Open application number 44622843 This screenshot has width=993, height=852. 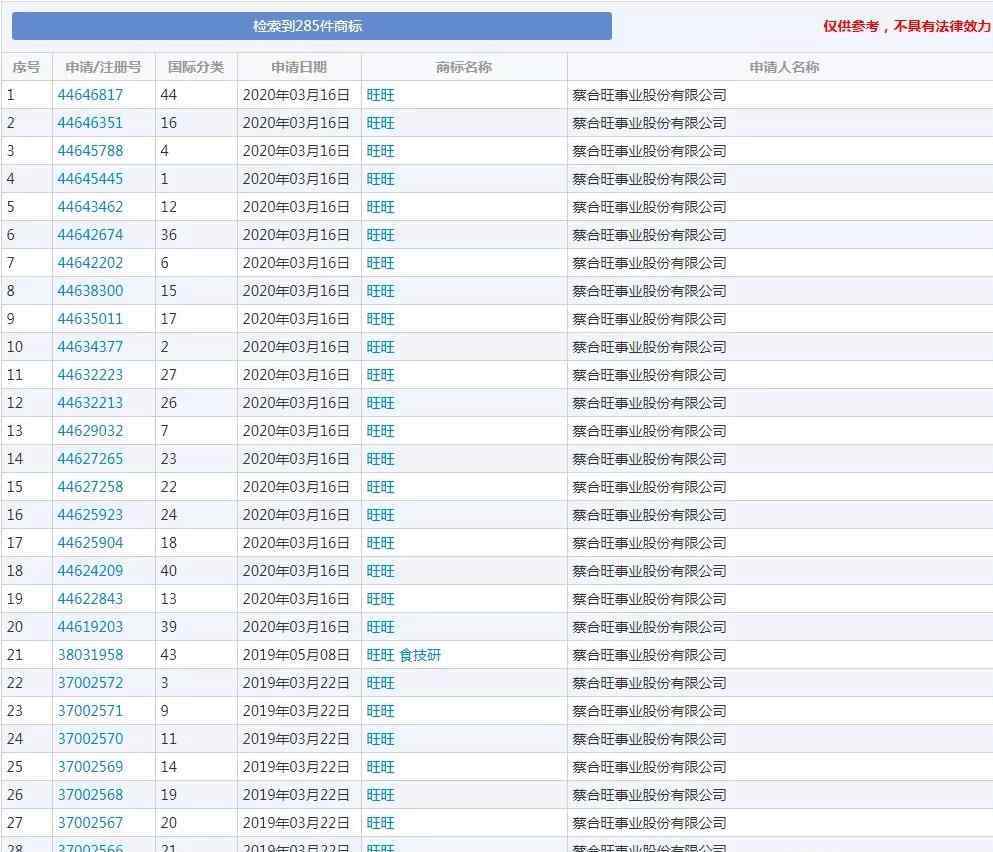pos(90,599)
